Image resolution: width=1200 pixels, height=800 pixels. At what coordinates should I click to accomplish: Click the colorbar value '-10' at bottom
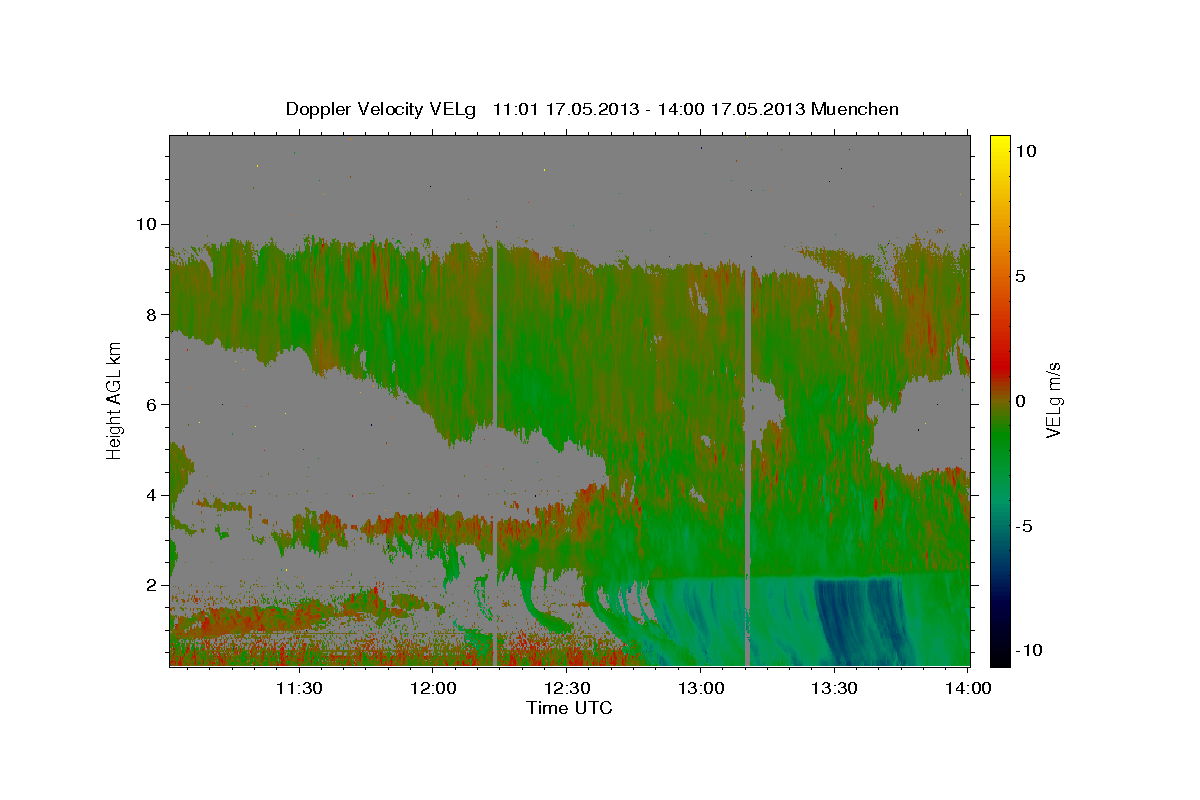(x=1029, y=650)
